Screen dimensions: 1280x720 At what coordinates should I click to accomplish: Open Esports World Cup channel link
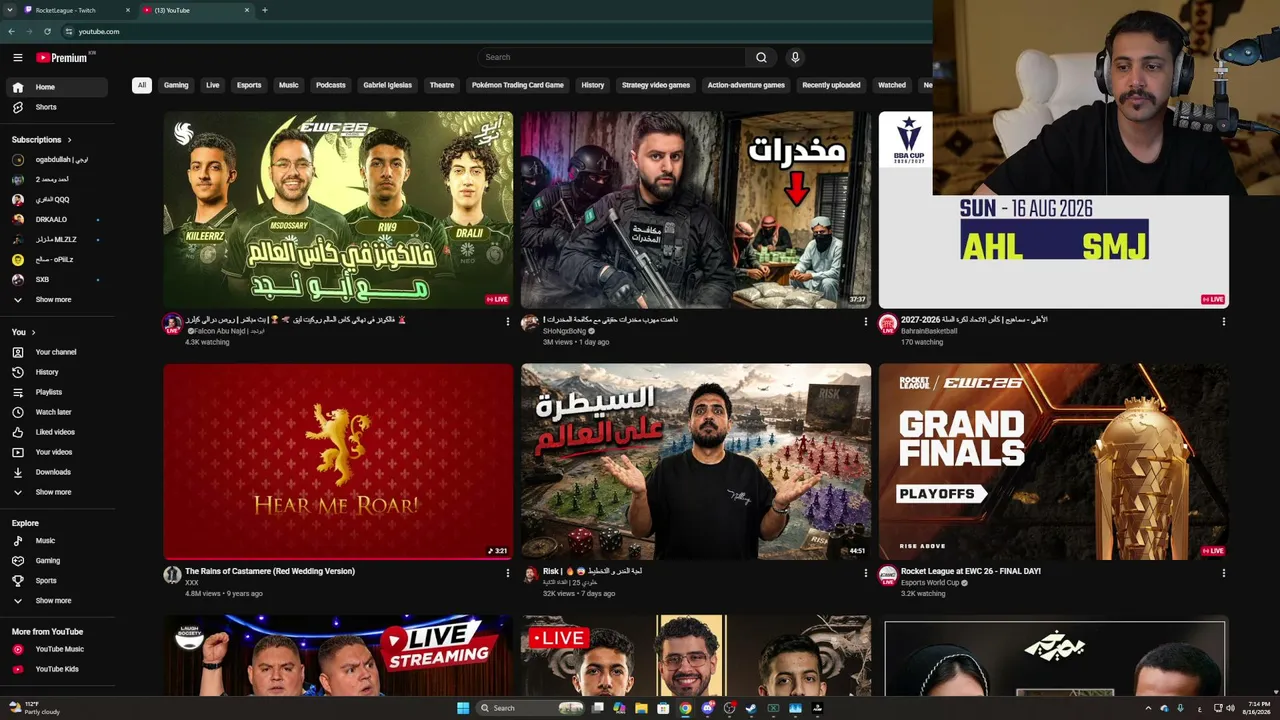[930, 582]
